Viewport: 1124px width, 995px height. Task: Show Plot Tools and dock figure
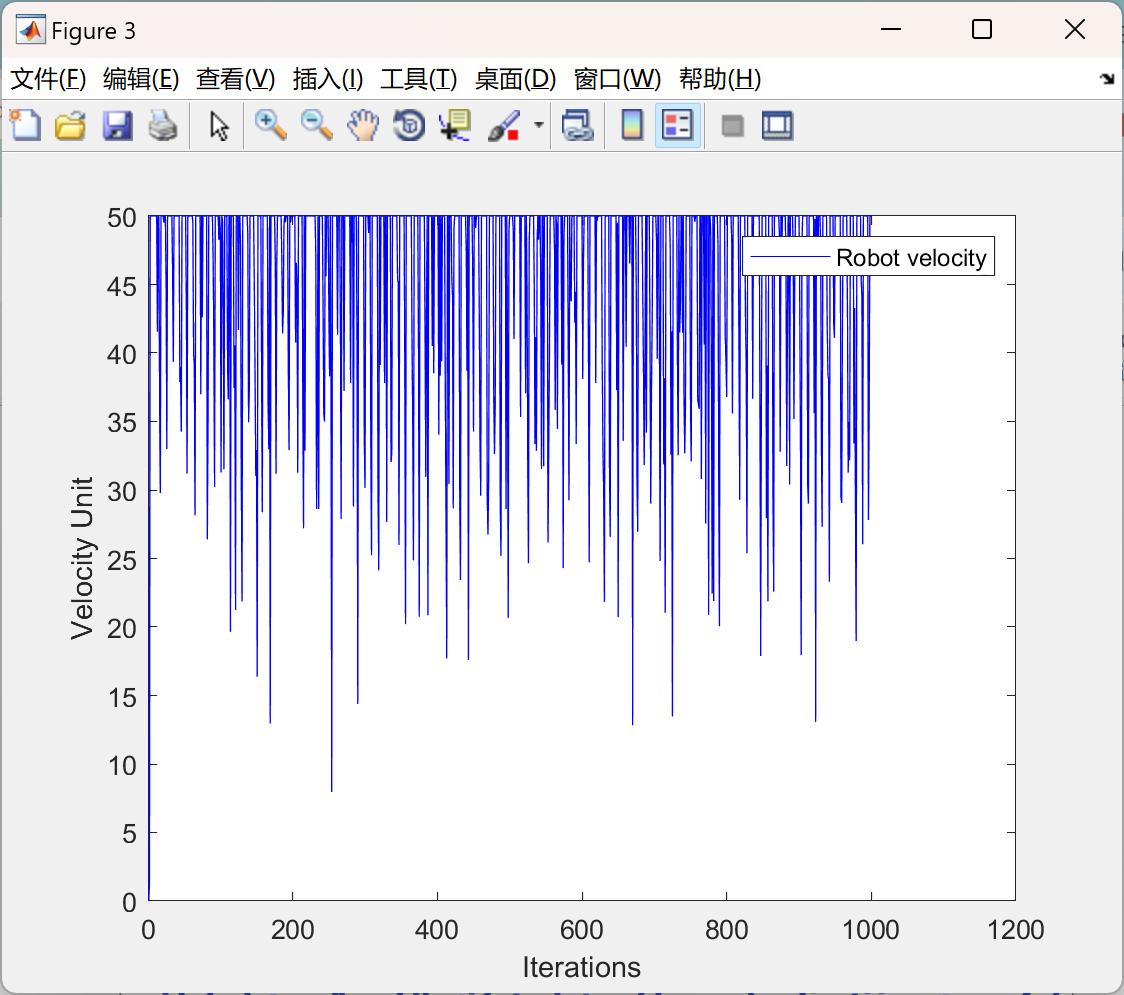[x=777, y=125]
